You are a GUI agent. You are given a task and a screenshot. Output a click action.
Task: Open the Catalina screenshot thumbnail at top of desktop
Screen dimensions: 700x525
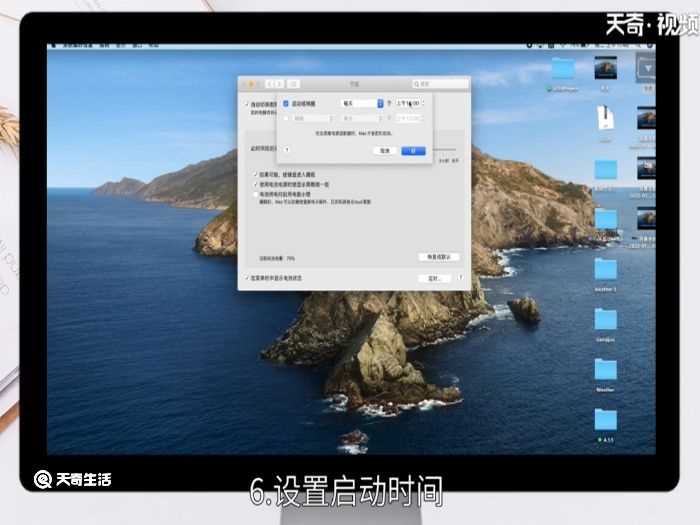(605, 68)
